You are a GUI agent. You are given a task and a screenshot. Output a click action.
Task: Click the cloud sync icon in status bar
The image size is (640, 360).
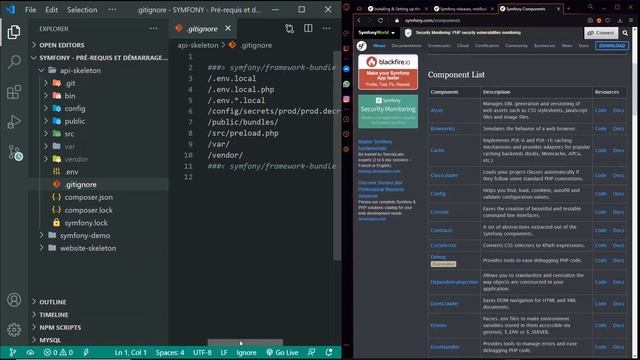coord(30,353)
